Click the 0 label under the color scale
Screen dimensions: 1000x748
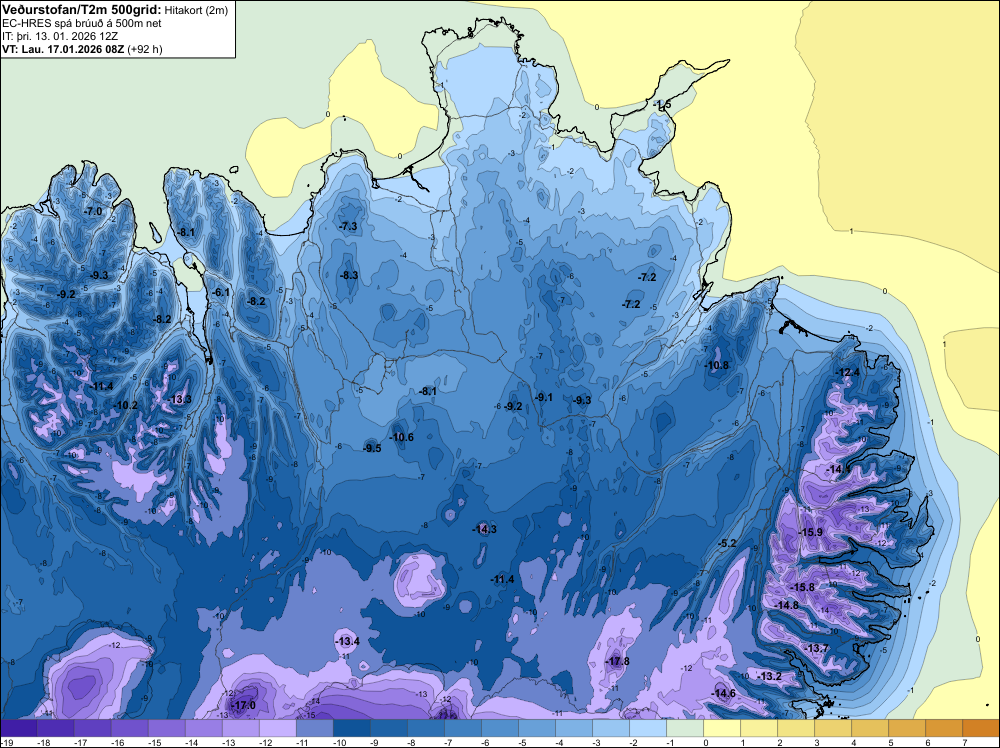(705, 742)
